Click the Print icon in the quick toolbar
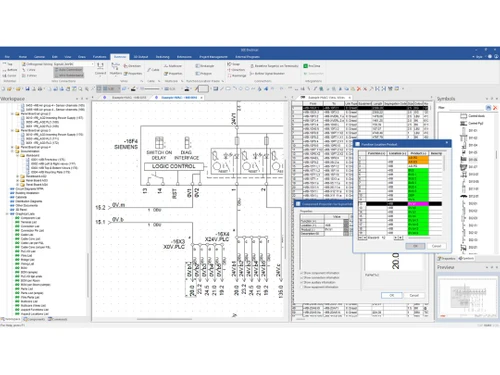The width and height of the screenshot is (500, 375). click(40, 89)
